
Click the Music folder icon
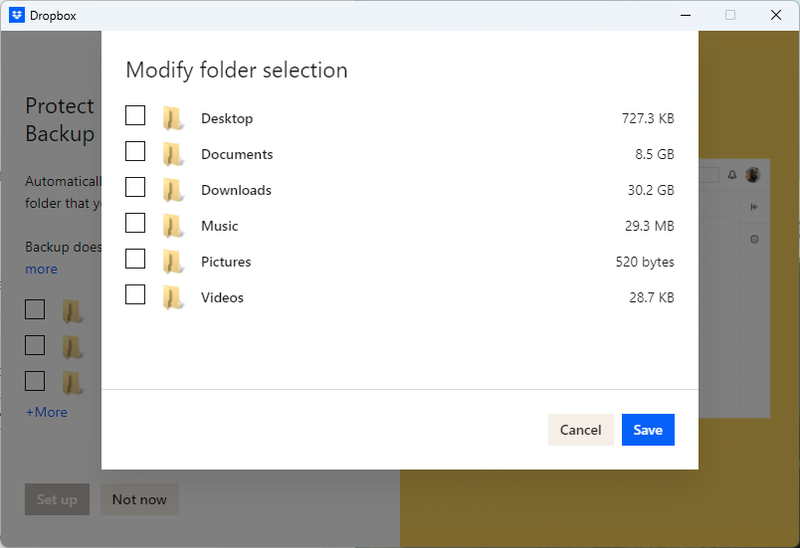[x=174, y=226]
